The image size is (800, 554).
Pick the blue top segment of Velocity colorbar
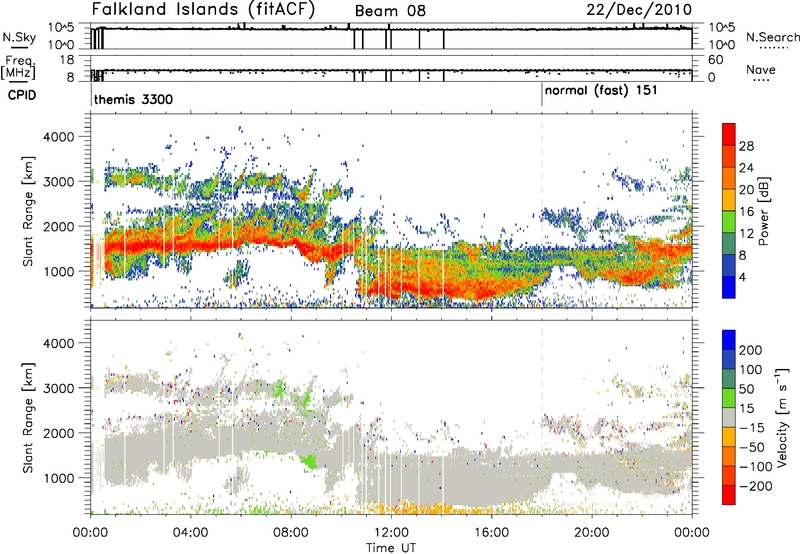click(x=729, y=340)
